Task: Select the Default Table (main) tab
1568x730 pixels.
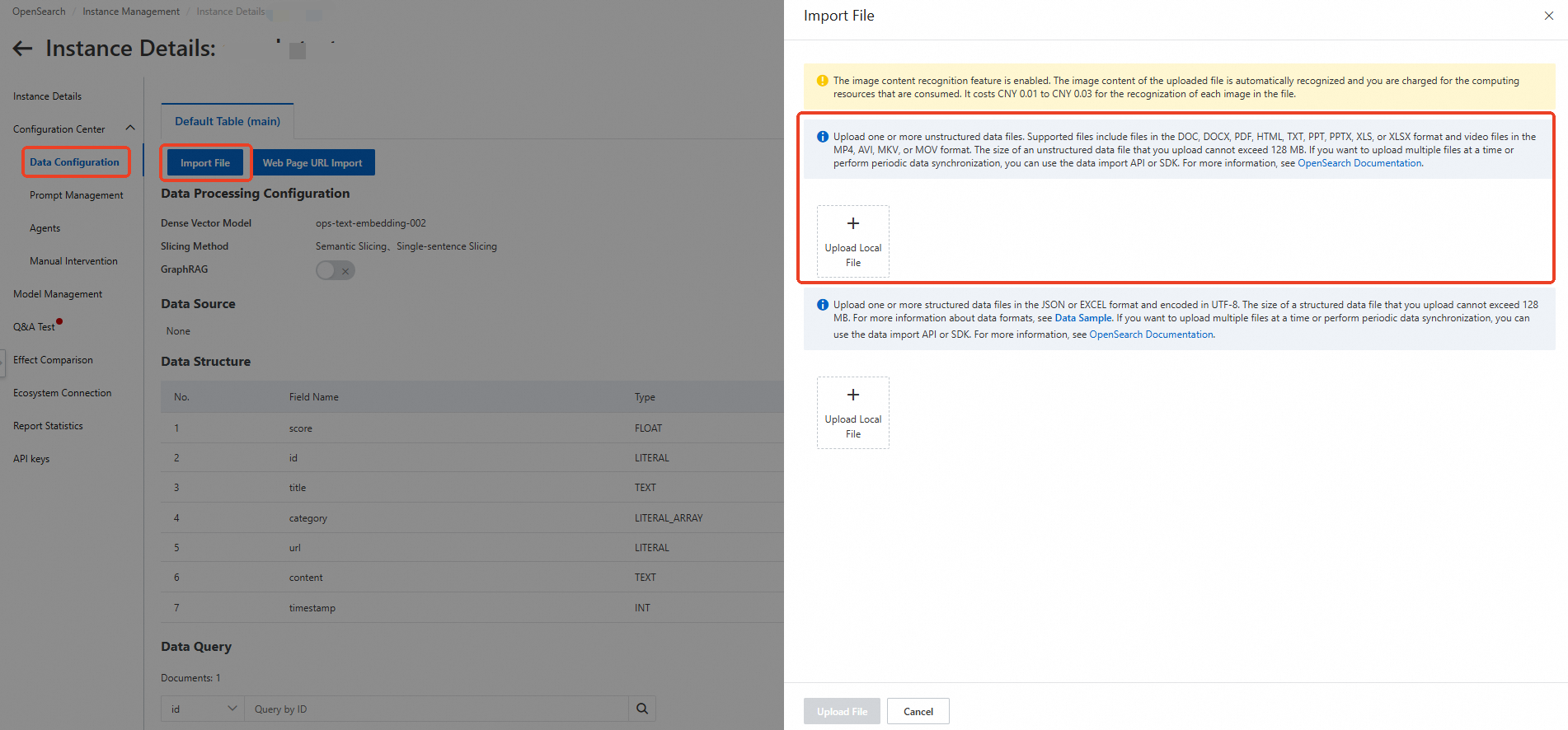Action: tap(228, 121)
